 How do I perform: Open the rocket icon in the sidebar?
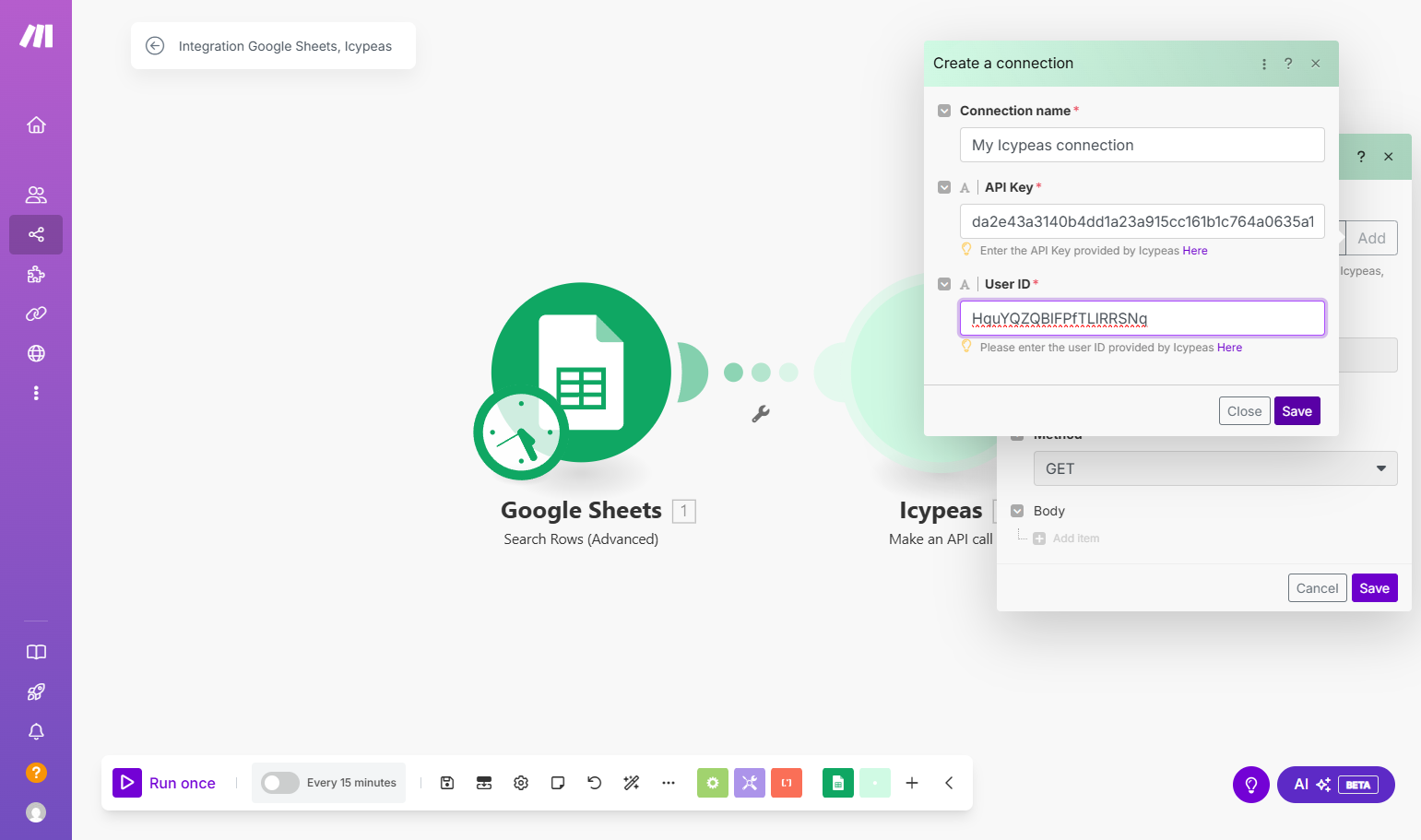[36, 692]
